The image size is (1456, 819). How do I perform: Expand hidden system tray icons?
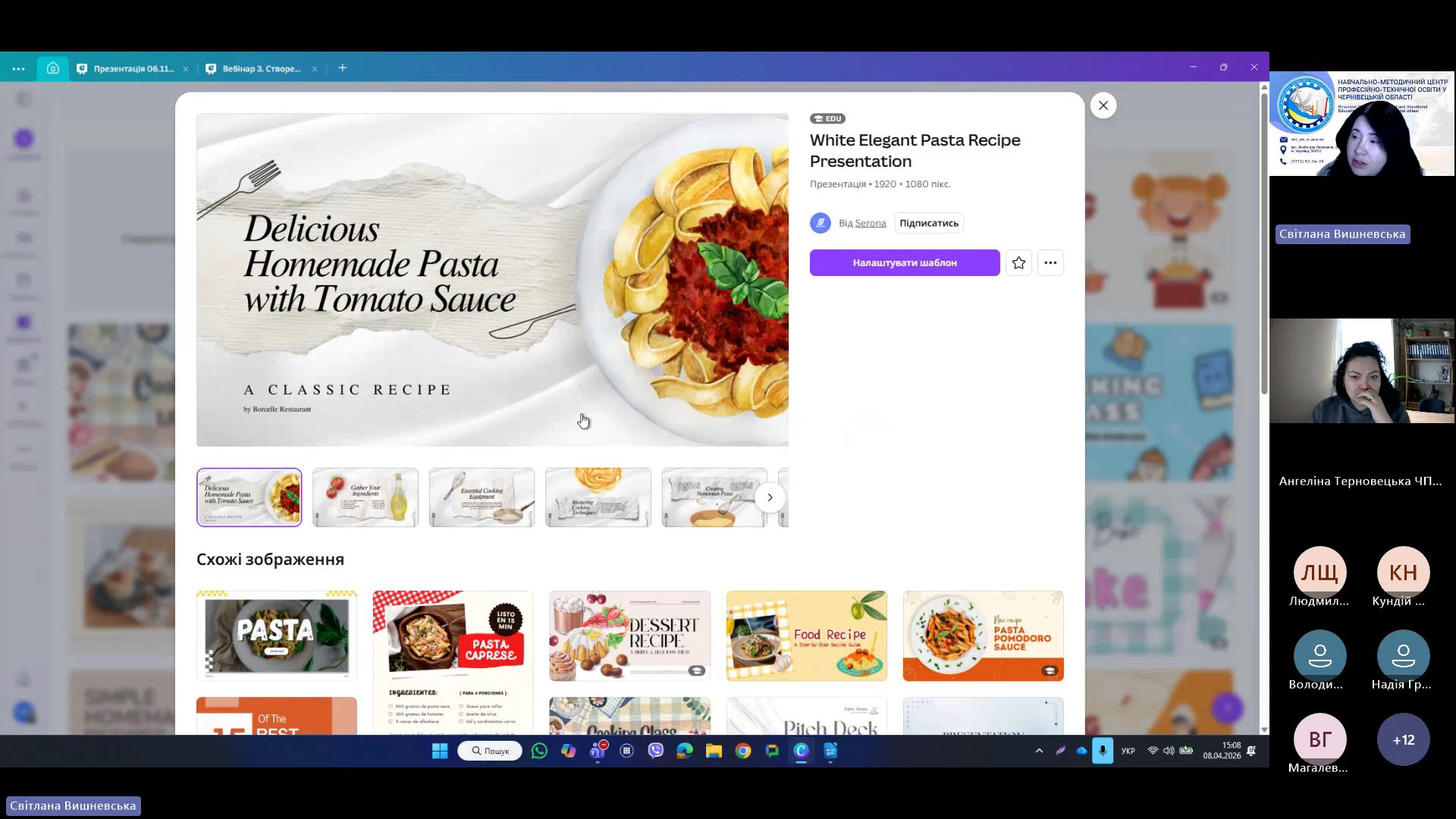pyautogui.click(x=1039, y=751)
